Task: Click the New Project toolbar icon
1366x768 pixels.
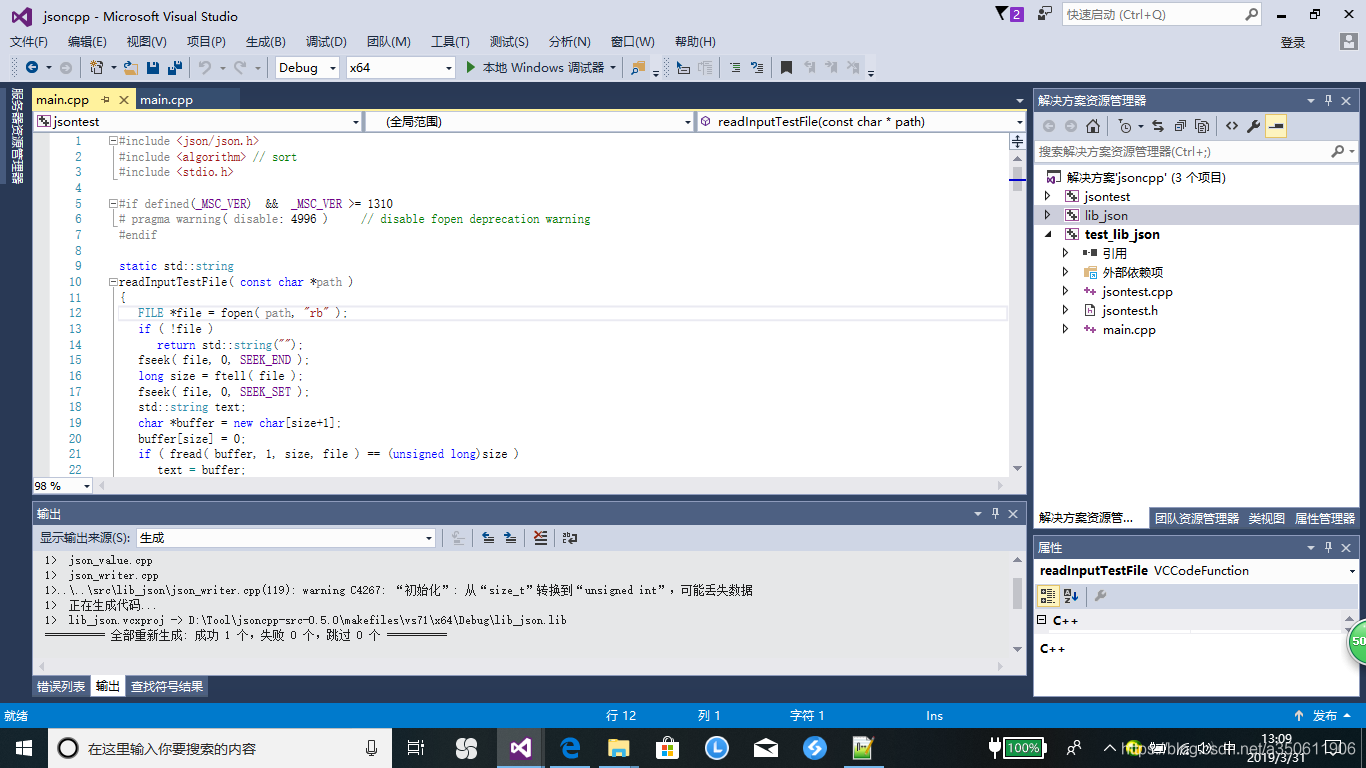Action: (96, 67)
